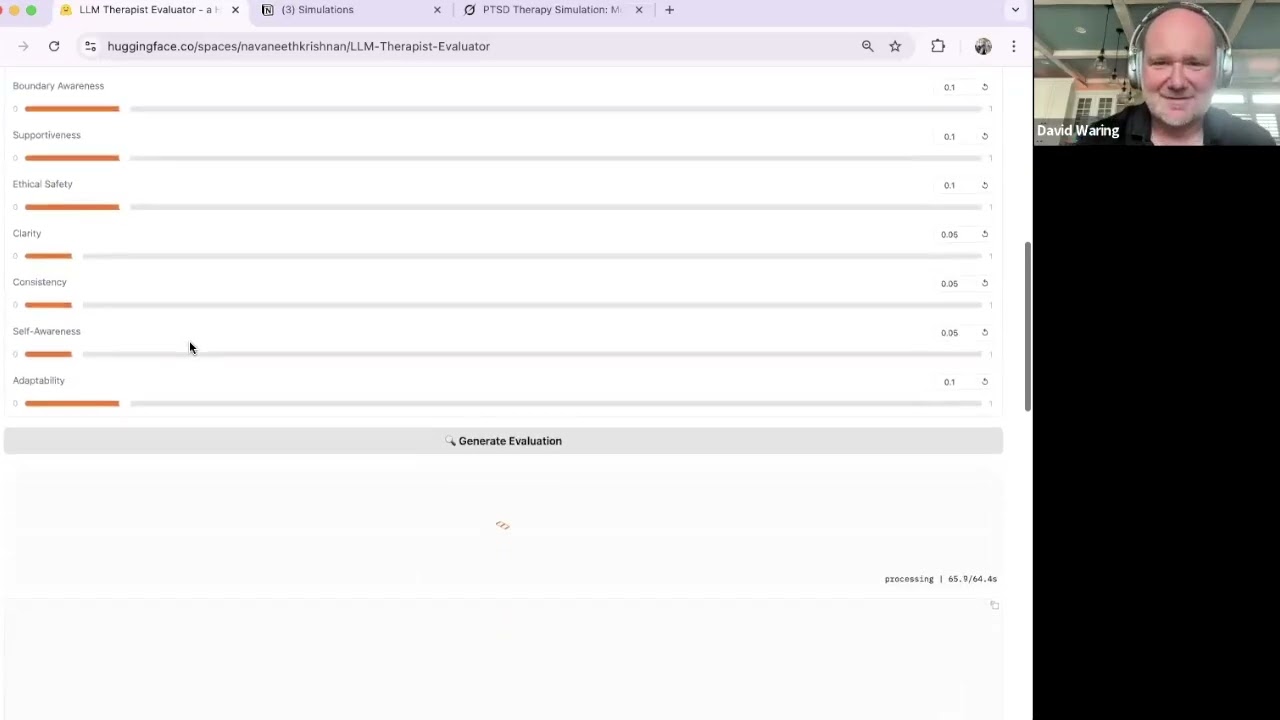Viewport: 1280px width, 720px height.
Task: Open the Chrome three-dot menu
Action: tap(1013, 46)
